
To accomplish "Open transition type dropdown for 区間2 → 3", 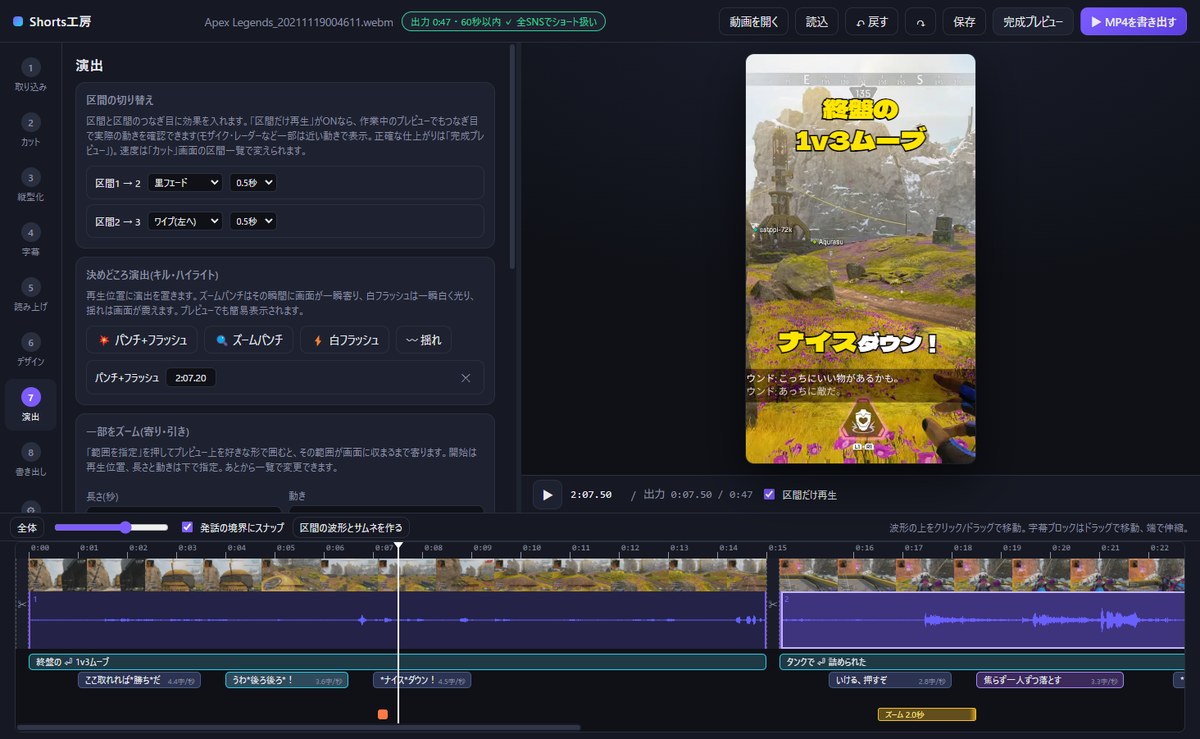I will [x=184, y=221].
